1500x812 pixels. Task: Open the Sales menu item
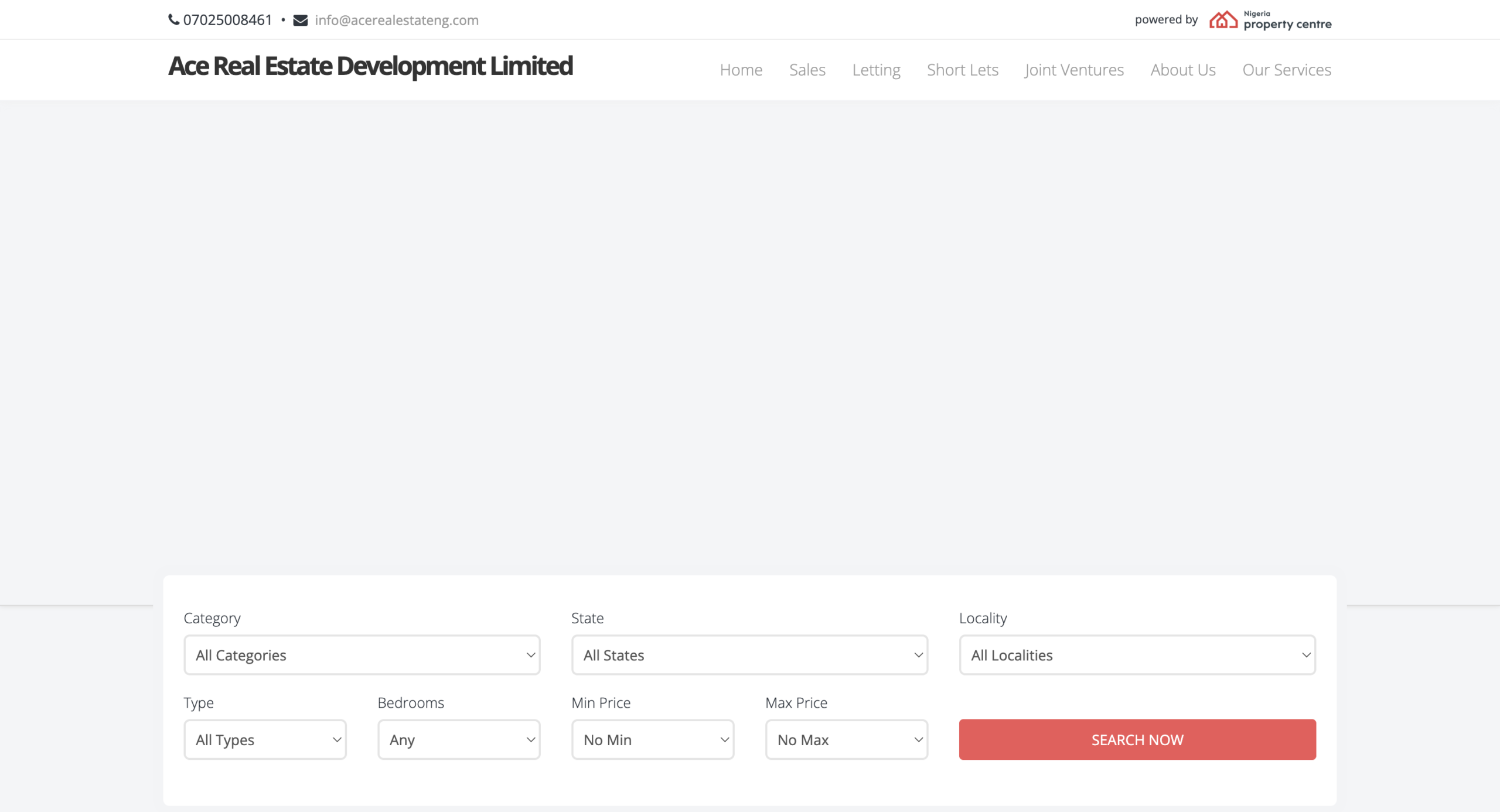807,70
